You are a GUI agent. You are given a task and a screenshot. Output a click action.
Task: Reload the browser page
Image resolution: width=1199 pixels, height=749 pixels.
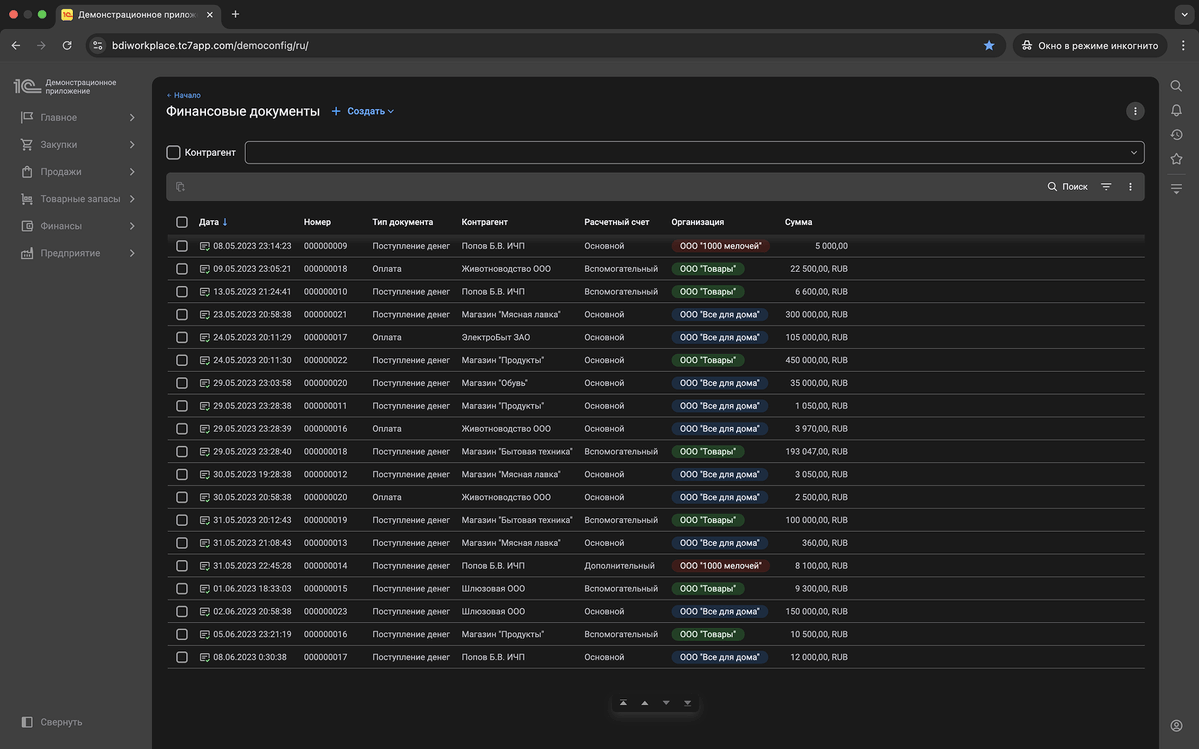[67, 45]
